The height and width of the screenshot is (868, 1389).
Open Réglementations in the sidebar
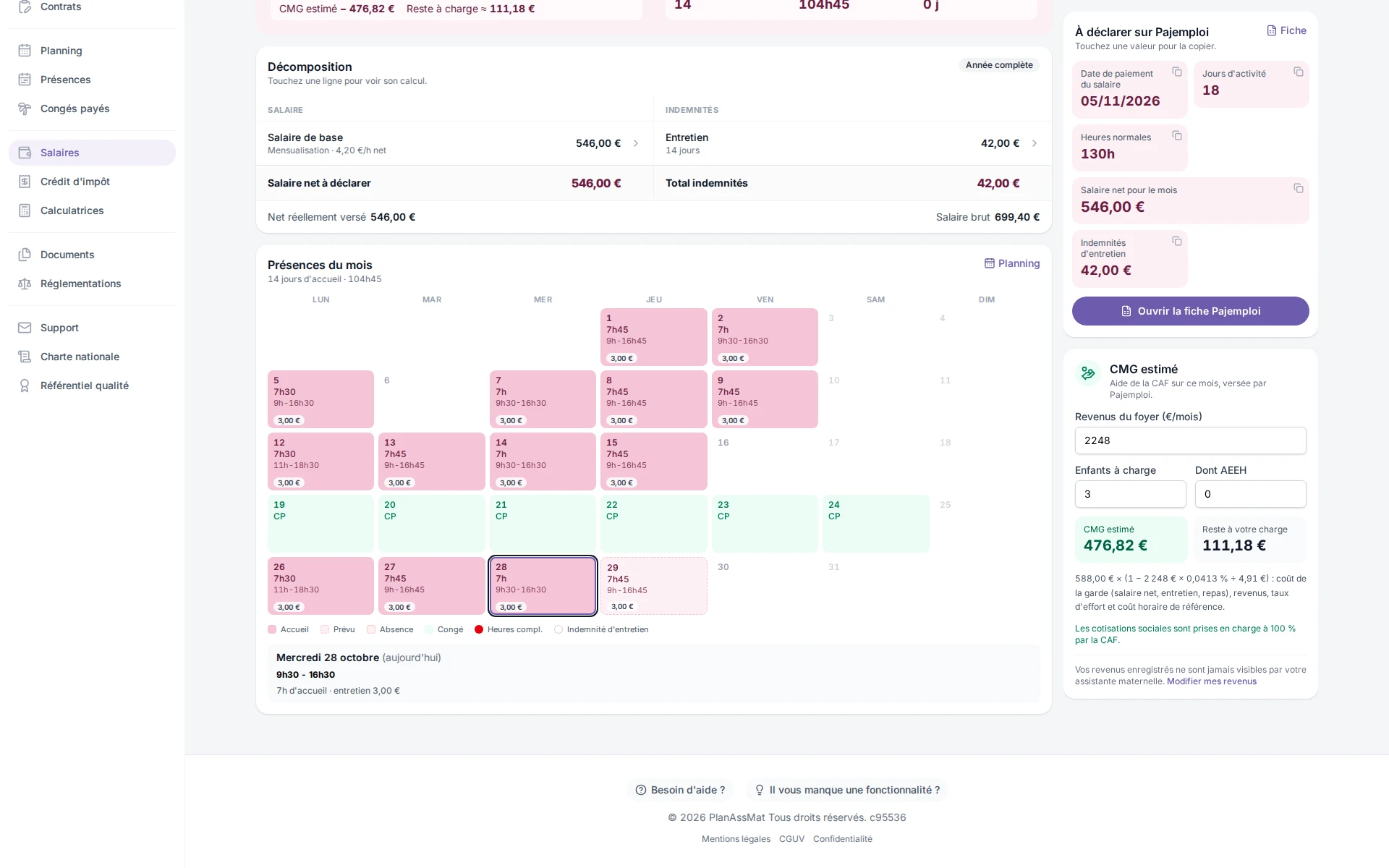coord(92,284)
